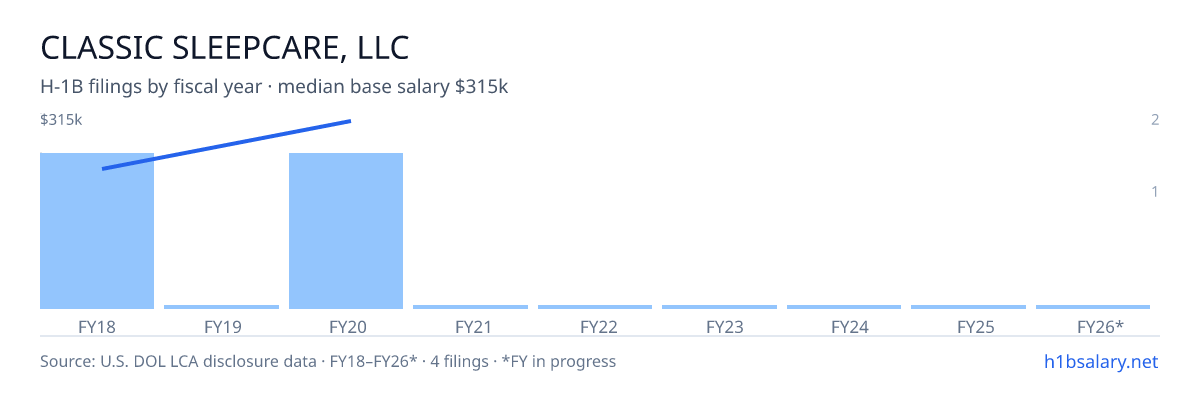Click the FY25 bar stub
This screenshot has width=1200, height=400.
968,307
